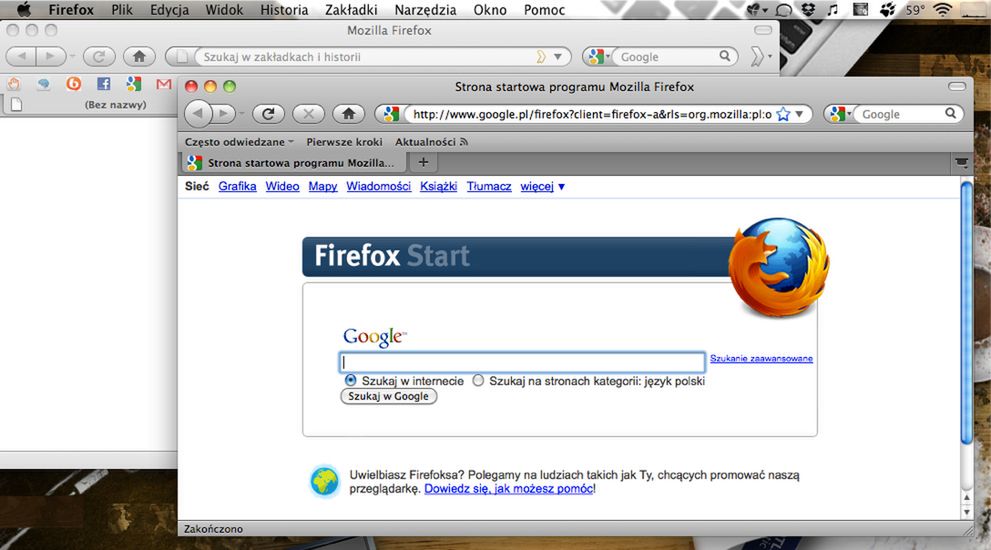Open the Edycja menu
The height and width of the screenshot is (550, 991).
(x=169, y=9)
